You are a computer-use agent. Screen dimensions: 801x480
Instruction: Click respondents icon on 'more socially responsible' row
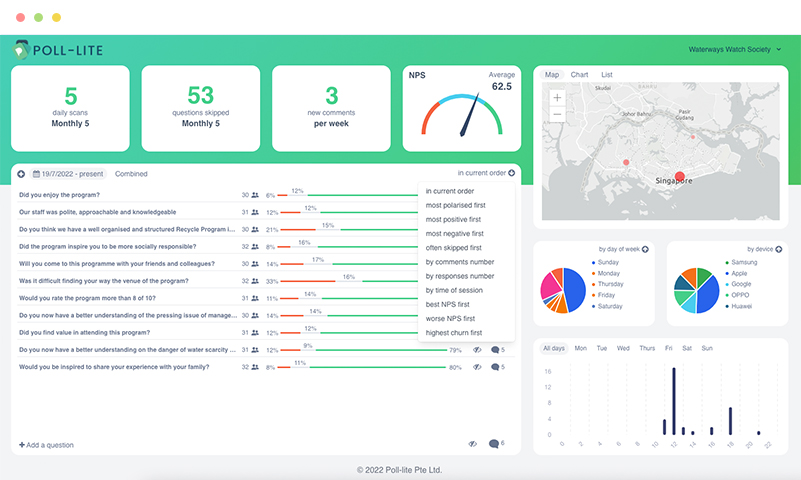[x=255, y=247]
